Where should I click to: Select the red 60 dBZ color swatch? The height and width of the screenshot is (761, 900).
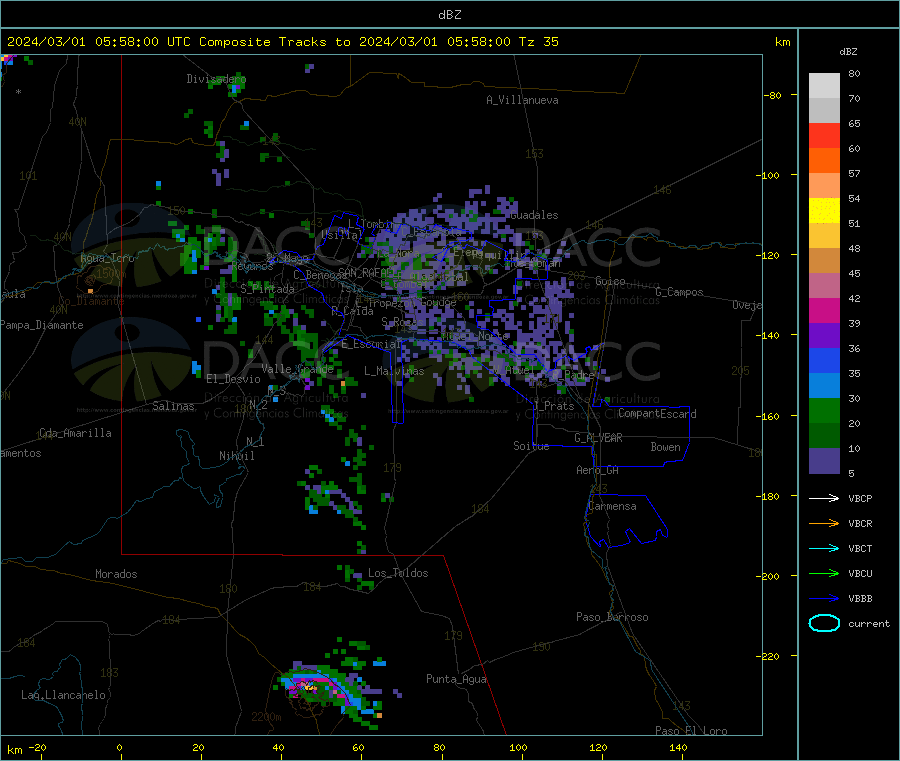(x=824, y=135)
